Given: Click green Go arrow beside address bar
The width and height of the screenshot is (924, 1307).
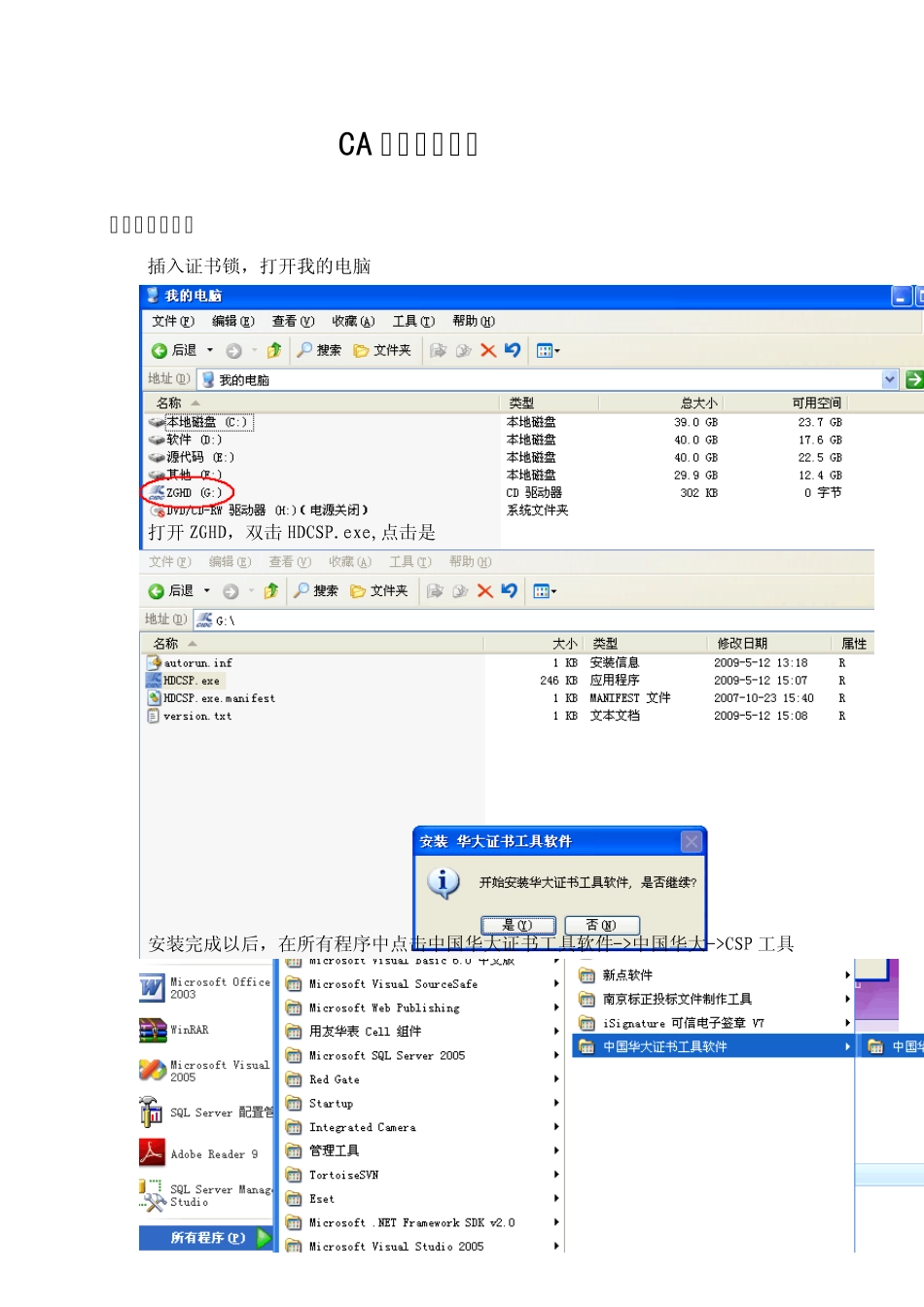Looking at the screenshot, I should [x=914, y=379].
